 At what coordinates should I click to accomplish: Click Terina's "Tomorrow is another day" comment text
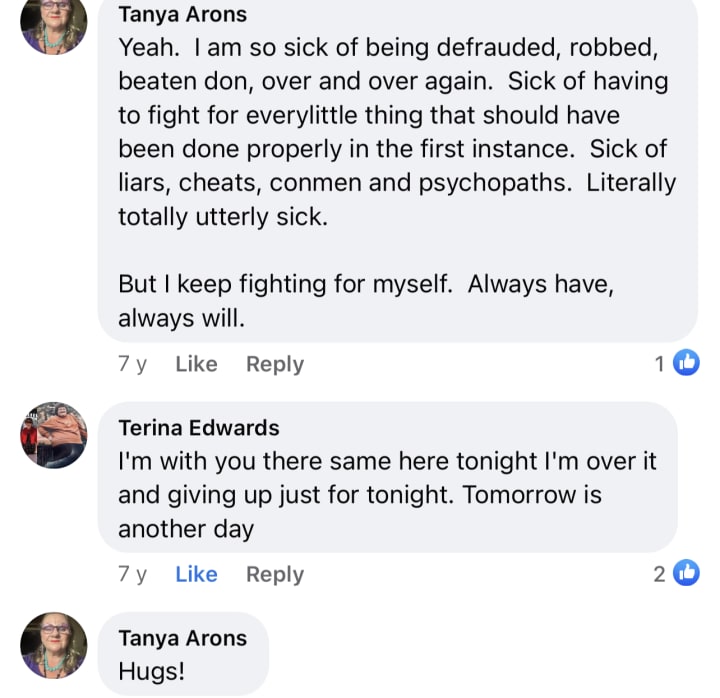(x=360, y=495)
